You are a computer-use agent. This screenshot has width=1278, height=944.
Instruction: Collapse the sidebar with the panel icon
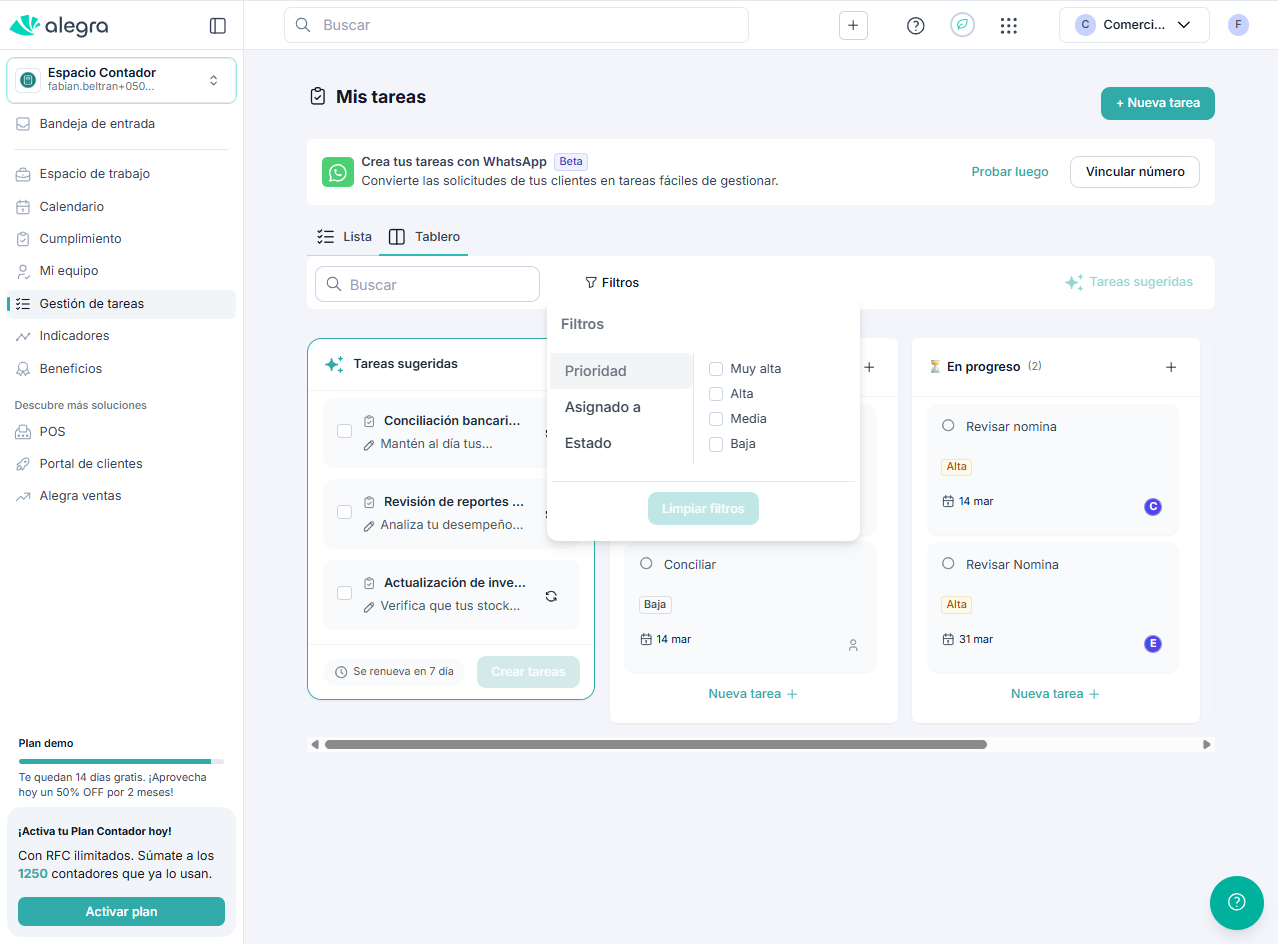pyautogui.click(x=217, y=26)
